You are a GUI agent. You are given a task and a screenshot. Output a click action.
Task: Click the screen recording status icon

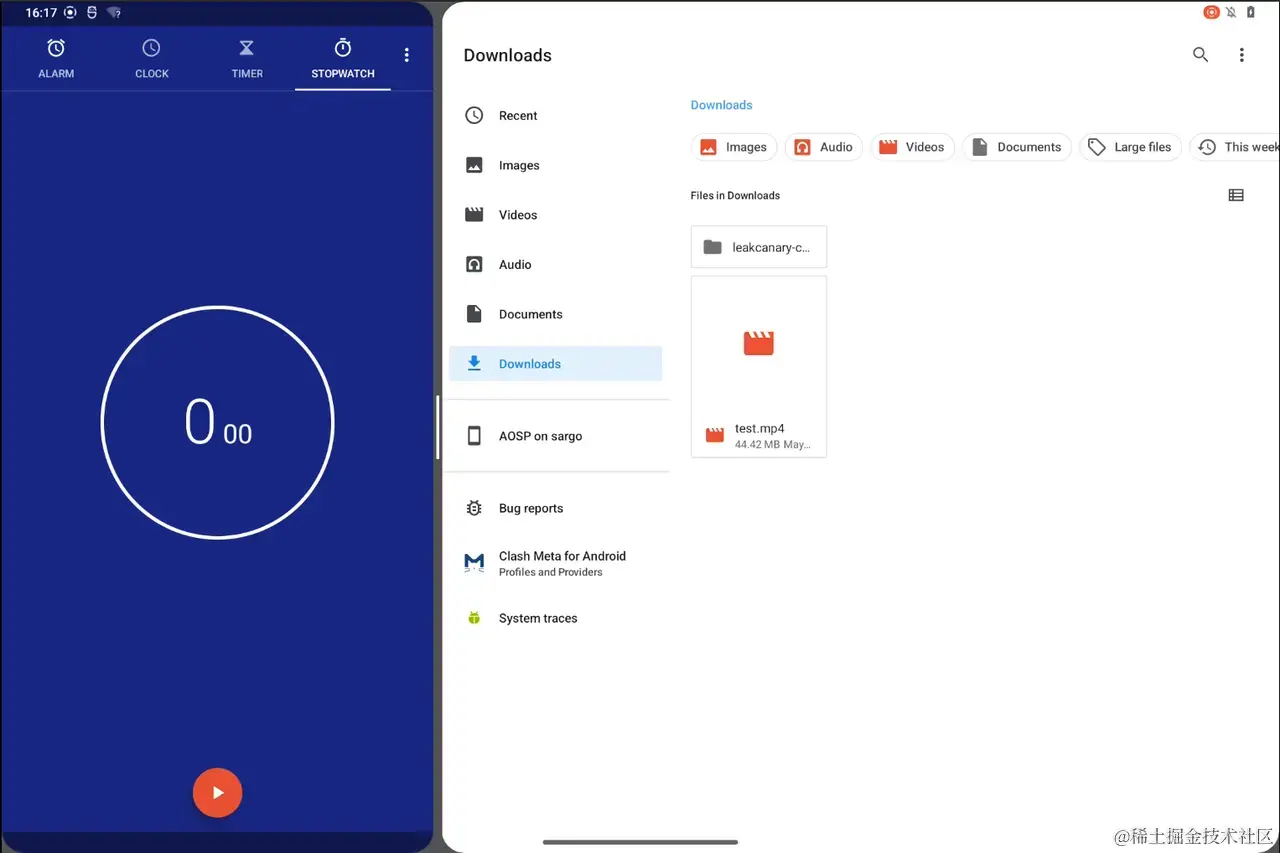click(1211, 12)
